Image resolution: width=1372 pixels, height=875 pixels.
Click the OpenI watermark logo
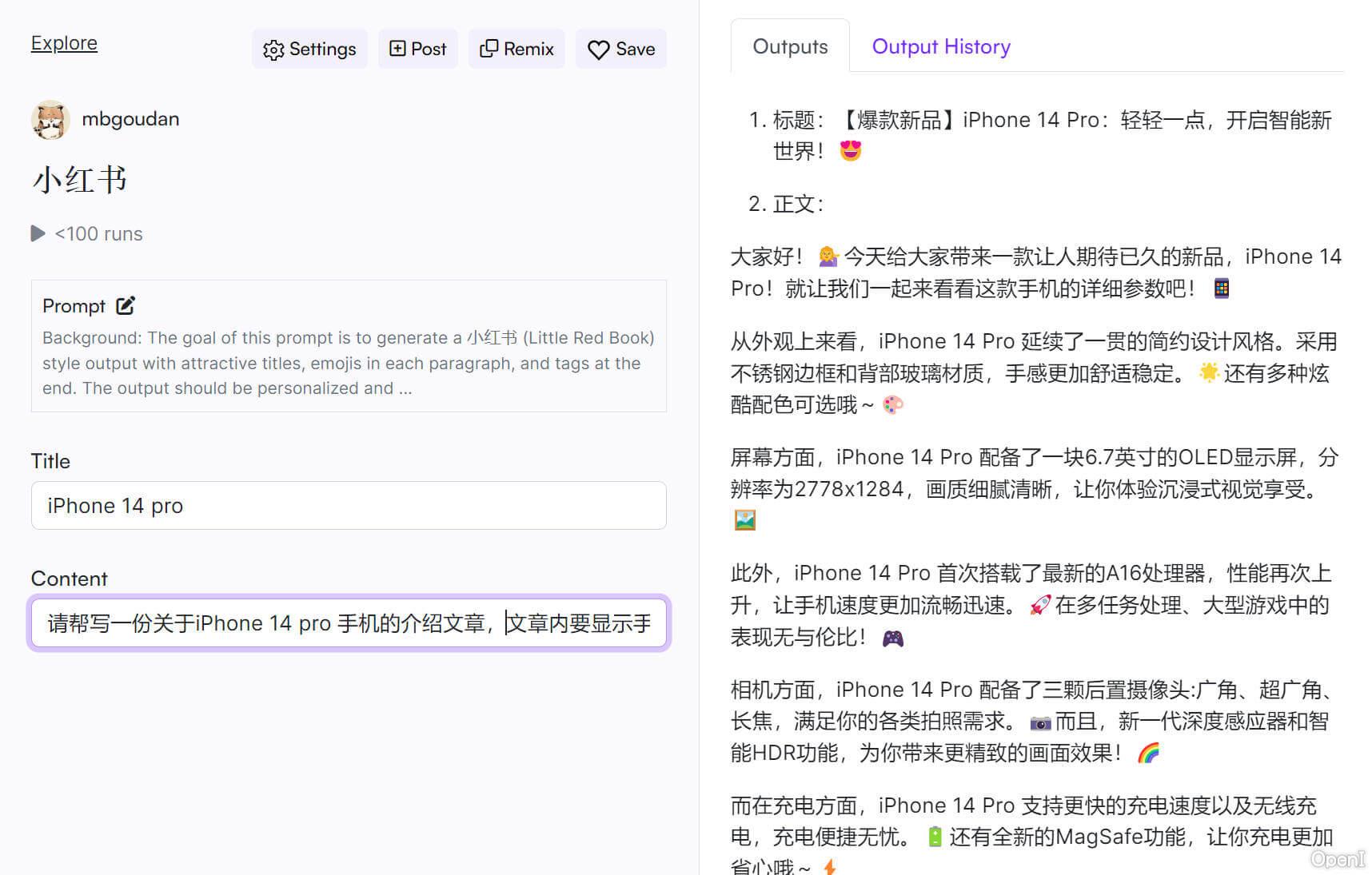(x=1337, y=859)
